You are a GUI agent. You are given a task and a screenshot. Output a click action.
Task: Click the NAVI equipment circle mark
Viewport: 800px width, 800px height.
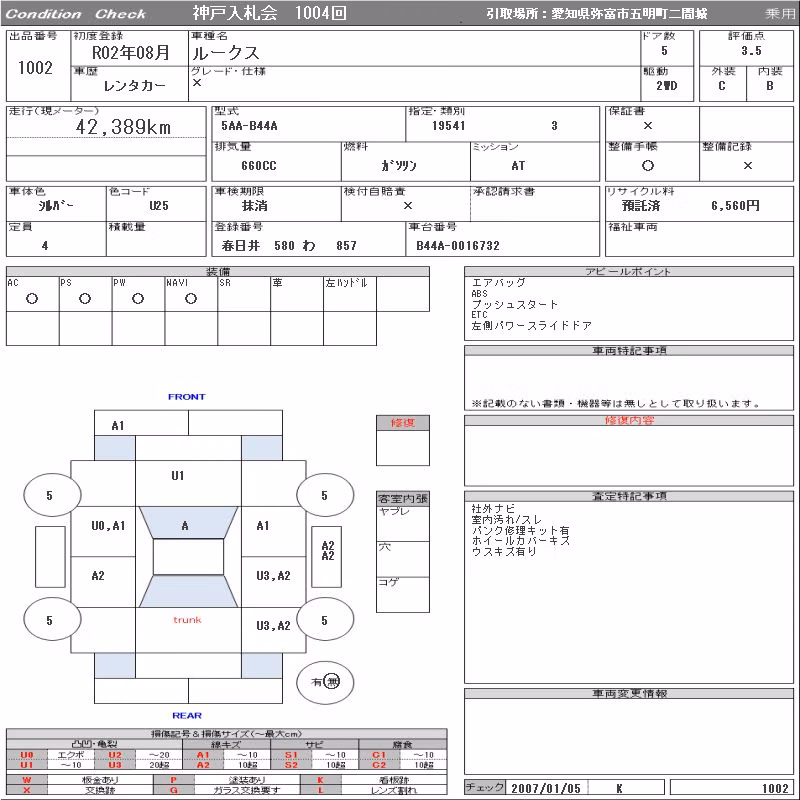click(x=191, y=299)
